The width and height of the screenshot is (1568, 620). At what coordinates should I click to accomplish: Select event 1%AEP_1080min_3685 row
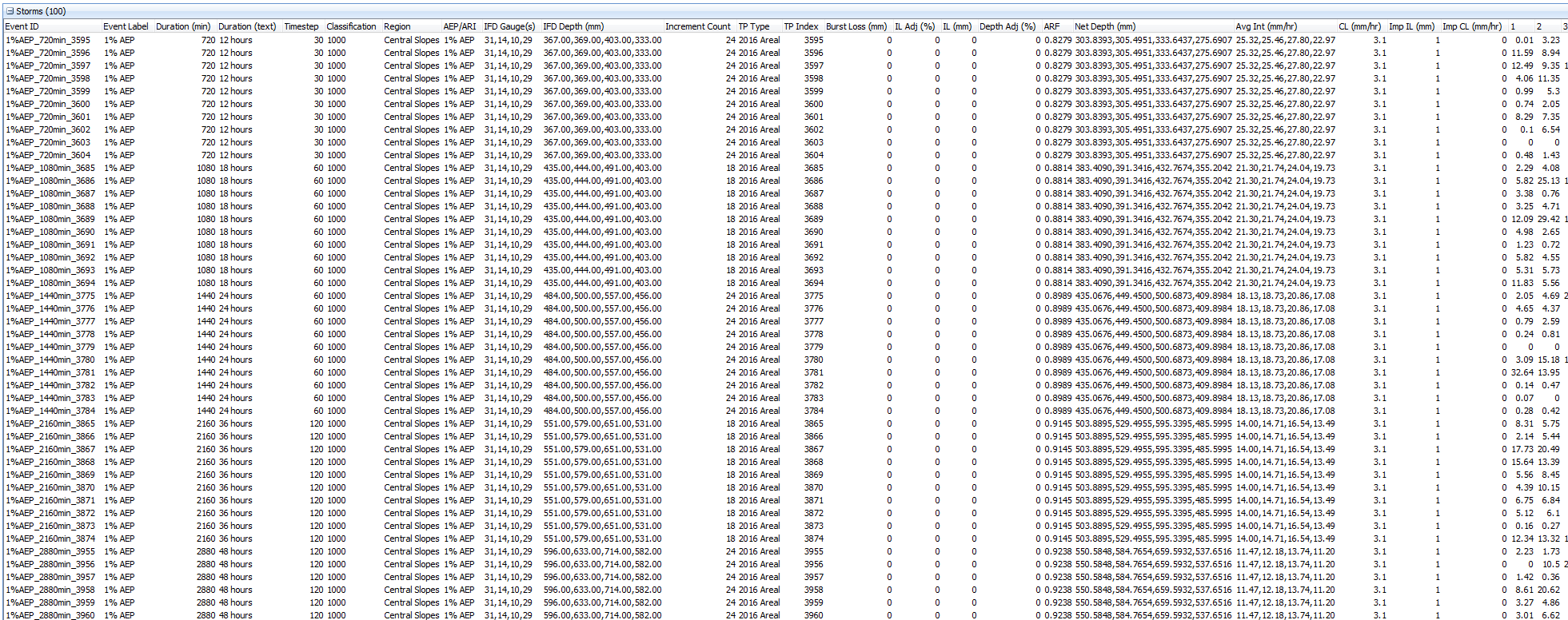(x=50, y=168)
